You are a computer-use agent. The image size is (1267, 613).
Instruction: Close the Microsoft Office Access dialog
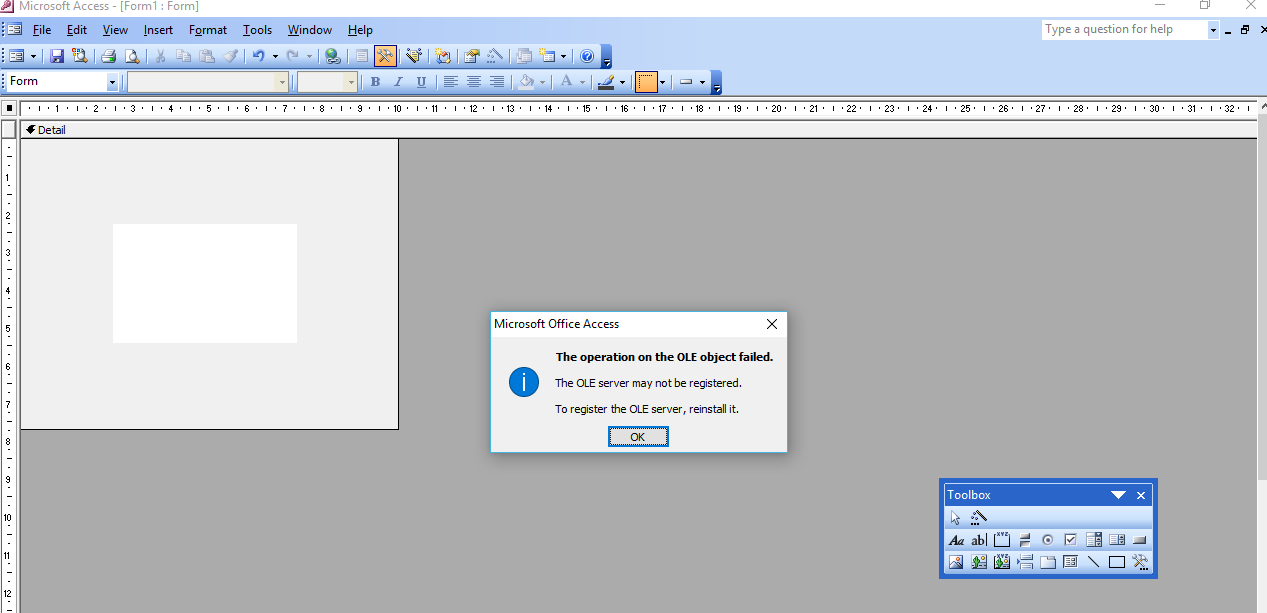coord(771,324)
